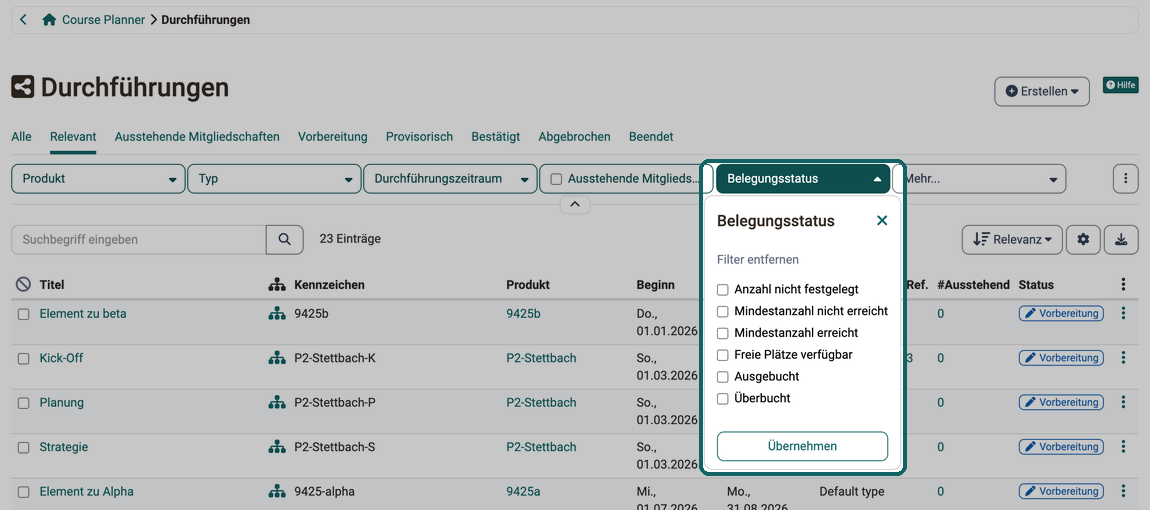This screenshot has width=1150, height=510.
Task: Click the Kennzeichen header structure icon
Action: coord(276,285)
